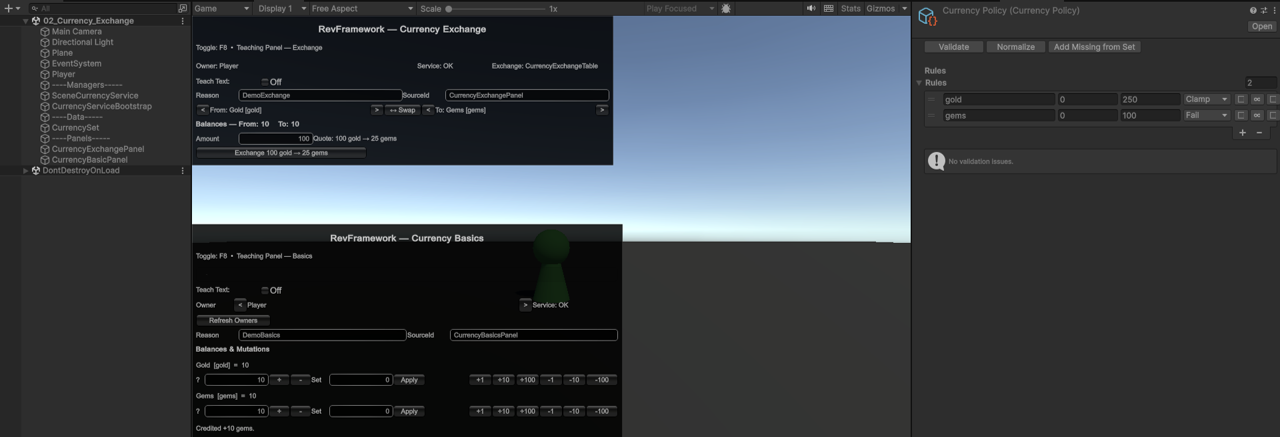
Task: Add a new rule with the plus icon
Action: point(1243,132)
